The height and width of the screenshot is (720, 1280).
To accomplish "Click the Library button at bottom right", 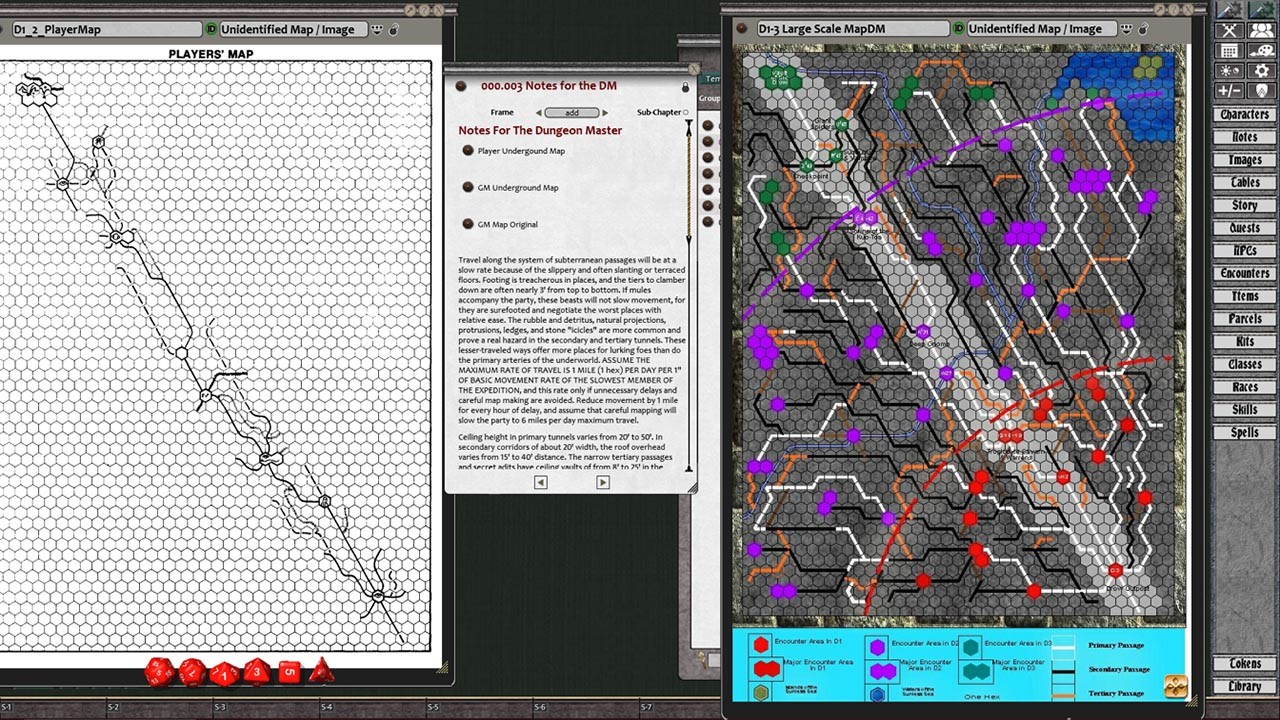I will coord(1244,687).
